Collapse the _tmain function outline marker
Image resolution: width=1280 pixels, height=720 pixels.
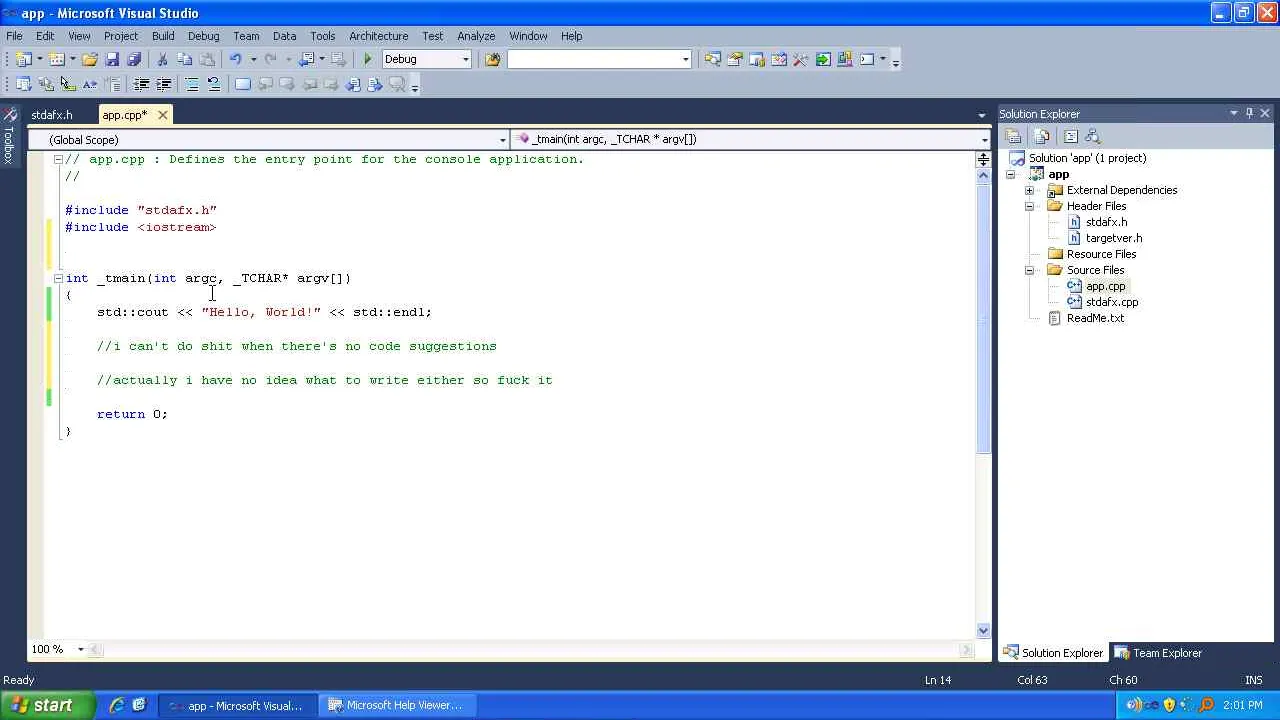click(x=58, y=278)
